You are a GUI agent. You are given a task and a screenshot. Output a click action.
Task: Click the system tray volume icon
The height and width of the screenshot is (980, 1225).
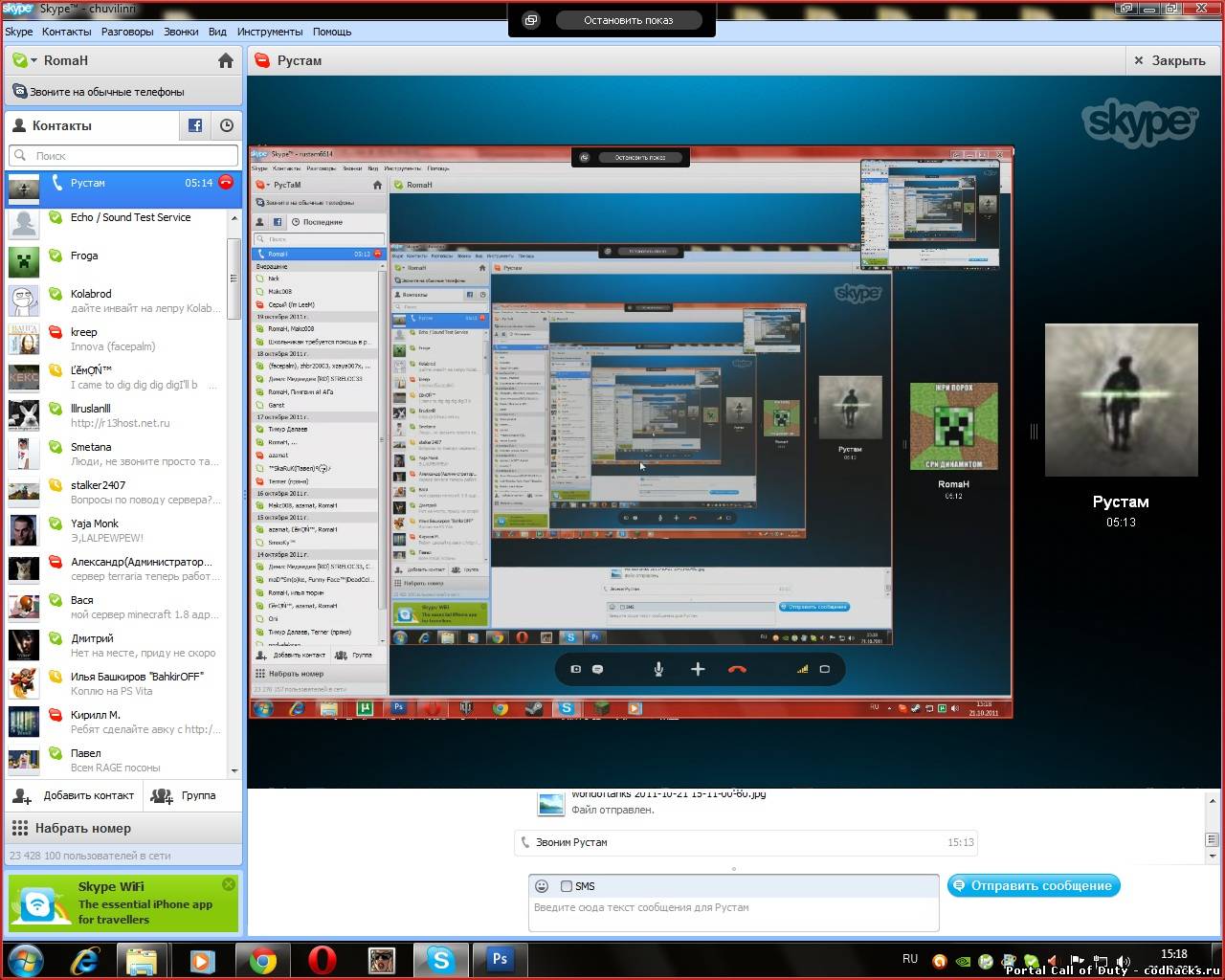click(x=1123, y=962)
